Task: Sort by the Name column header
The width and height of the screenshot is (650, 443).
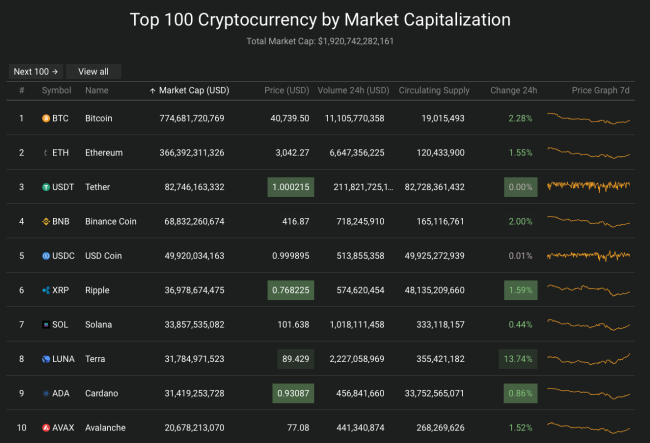Action: point(97,90)
